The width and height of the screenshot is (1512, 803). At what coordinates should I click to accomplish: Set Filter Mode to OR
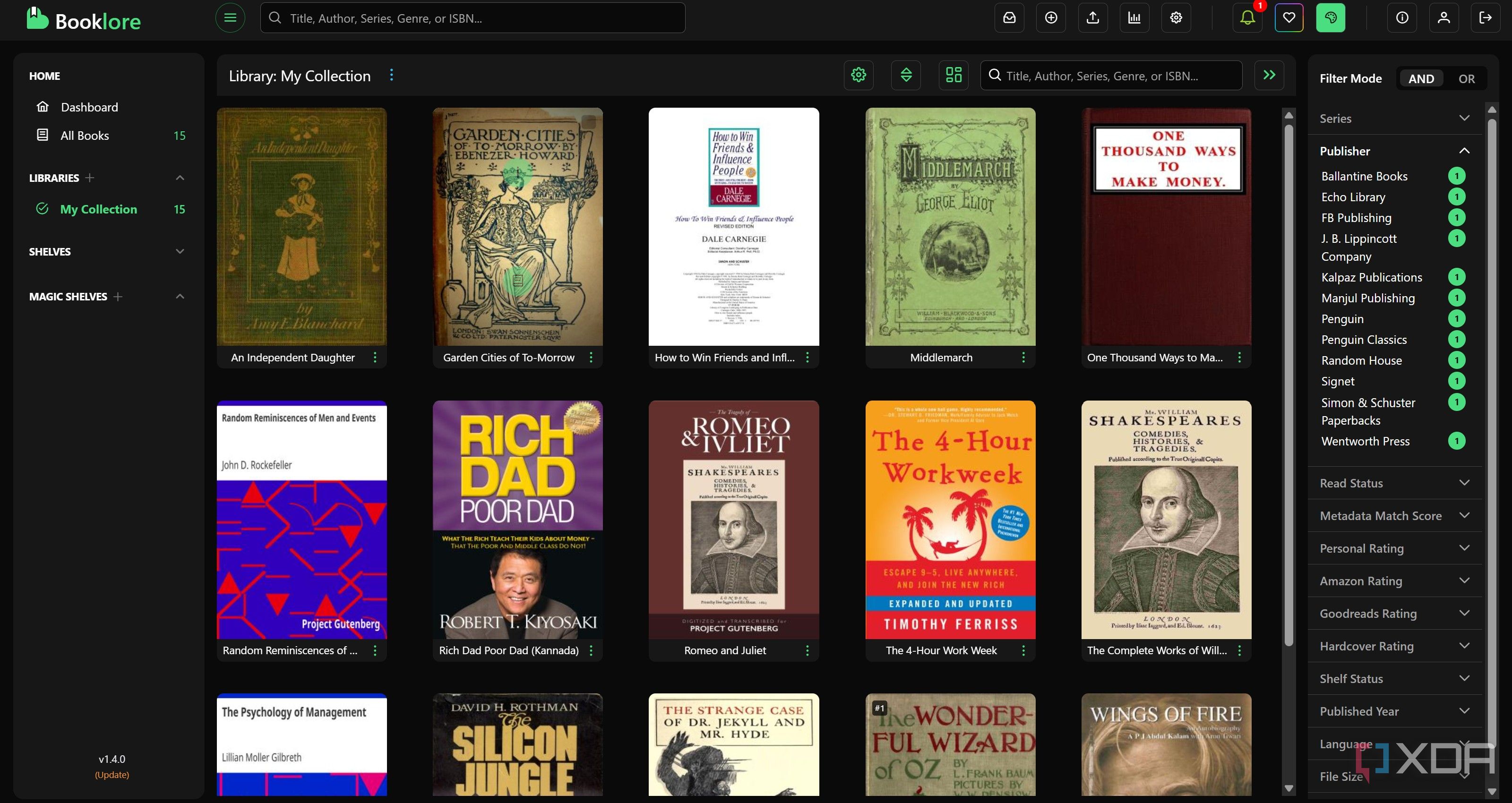pyautogui.click(x=1466, y=79)
